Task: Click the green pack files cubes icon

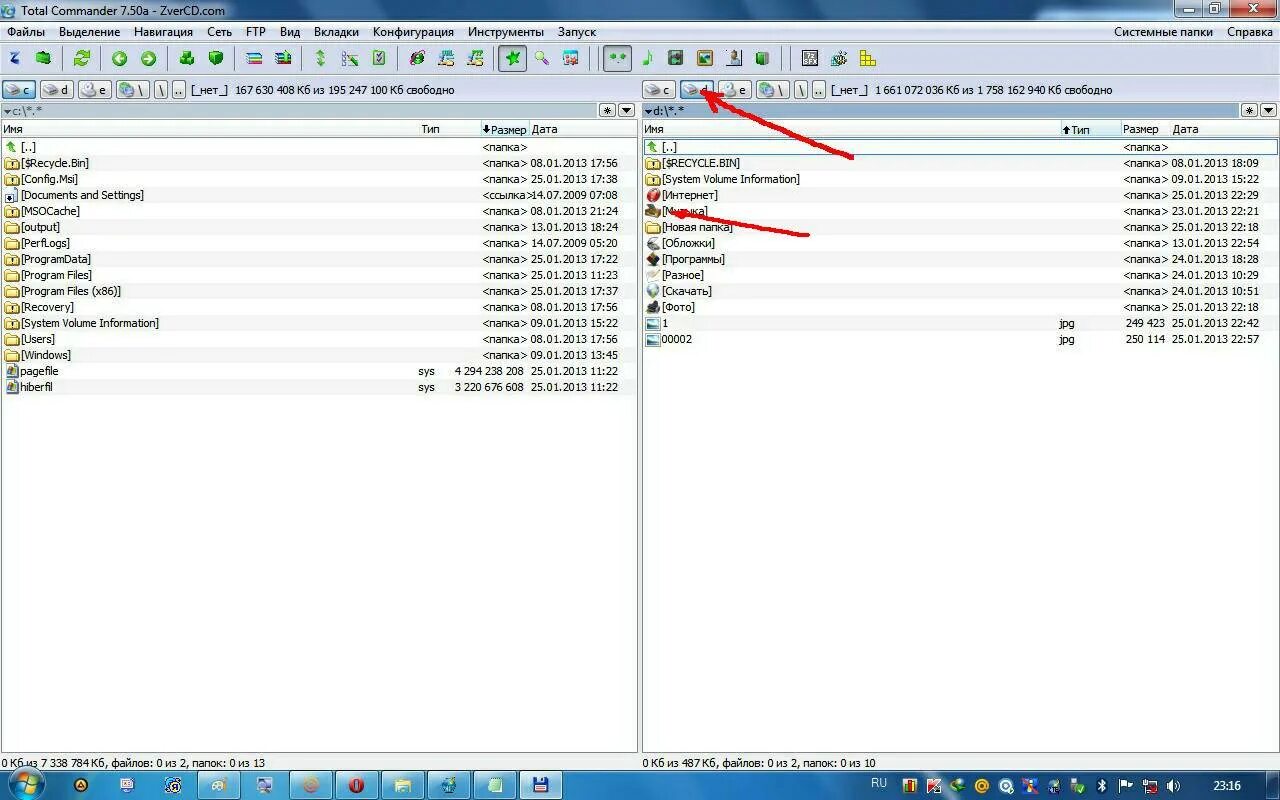Action: (x=186, y=58)
